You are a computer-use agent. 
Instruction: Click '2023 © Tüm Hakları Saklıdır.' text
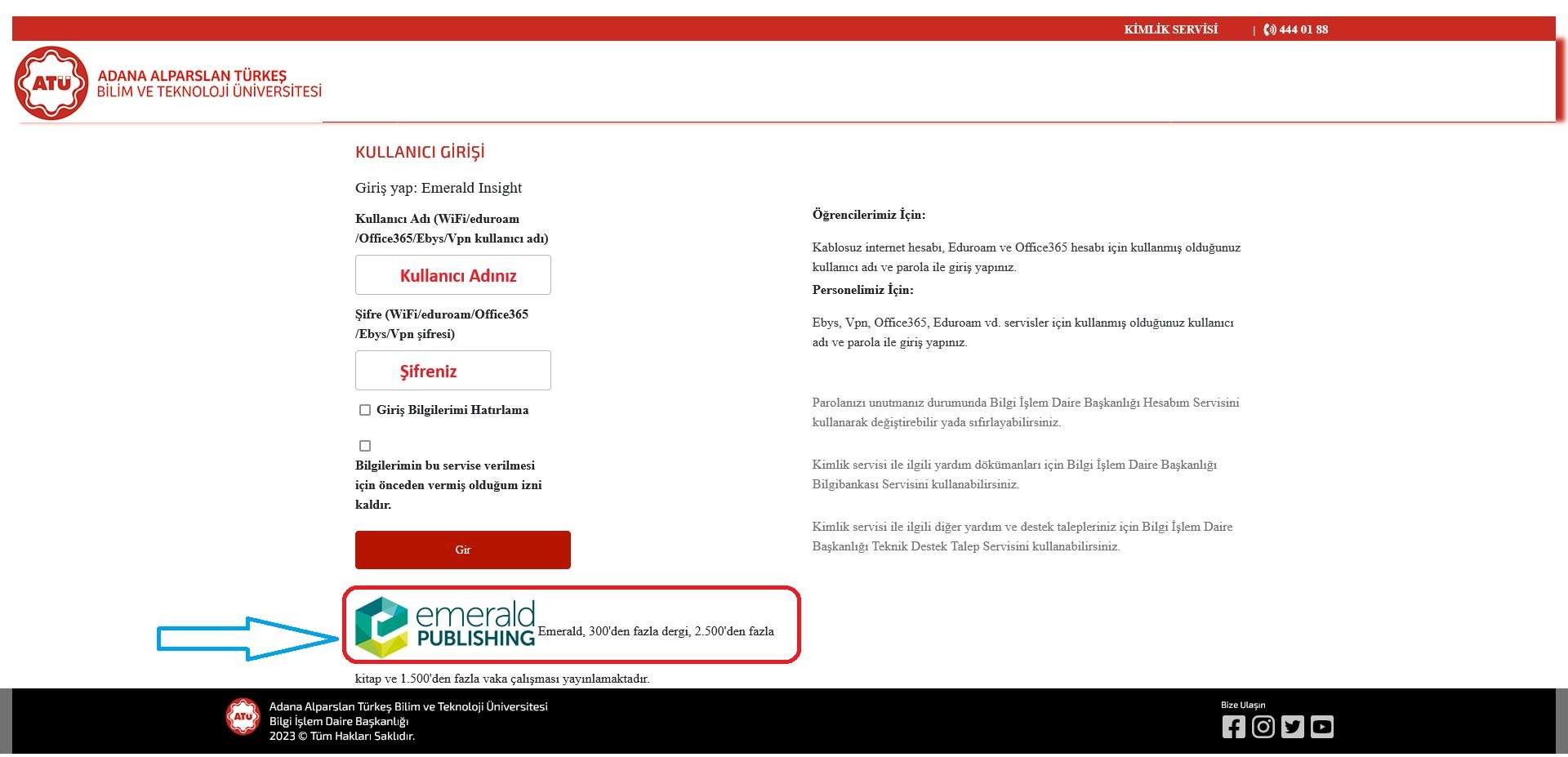pos(342,736)
